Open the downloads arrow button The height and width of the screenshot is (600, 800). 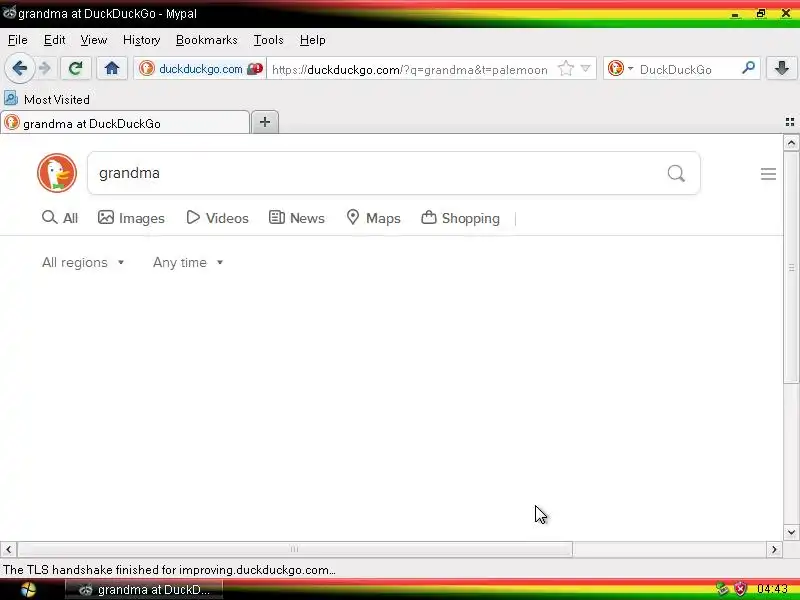pos(782,68)
